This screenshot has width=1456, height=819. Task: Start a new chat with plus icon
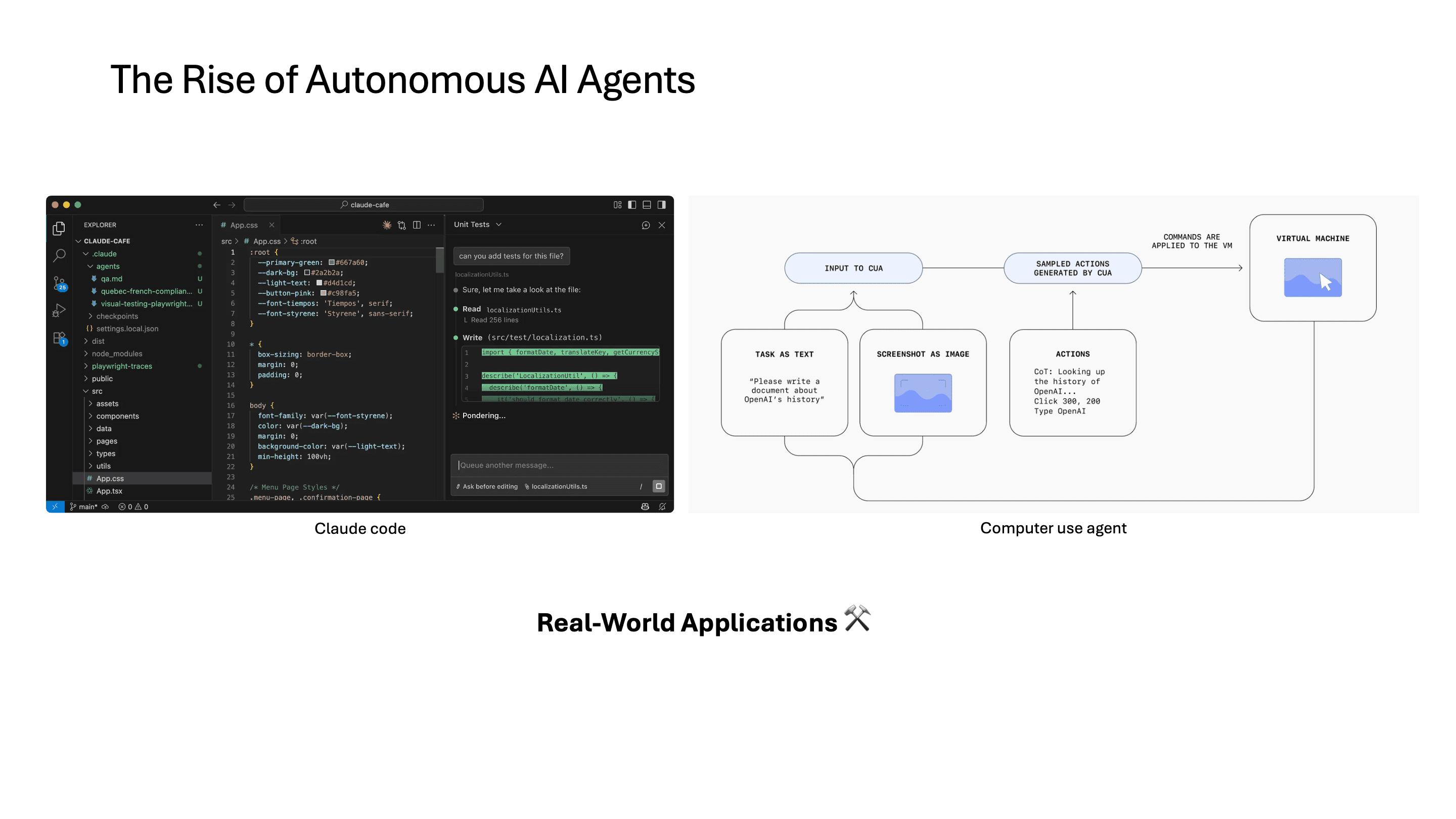[x=646, y=225]
